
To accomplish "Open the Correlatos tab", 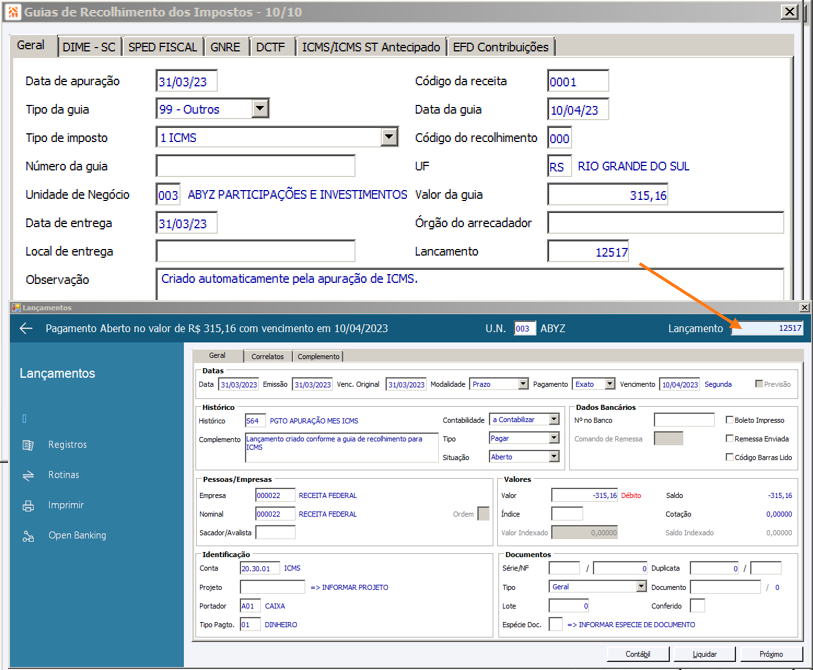I will coord(268,357).
